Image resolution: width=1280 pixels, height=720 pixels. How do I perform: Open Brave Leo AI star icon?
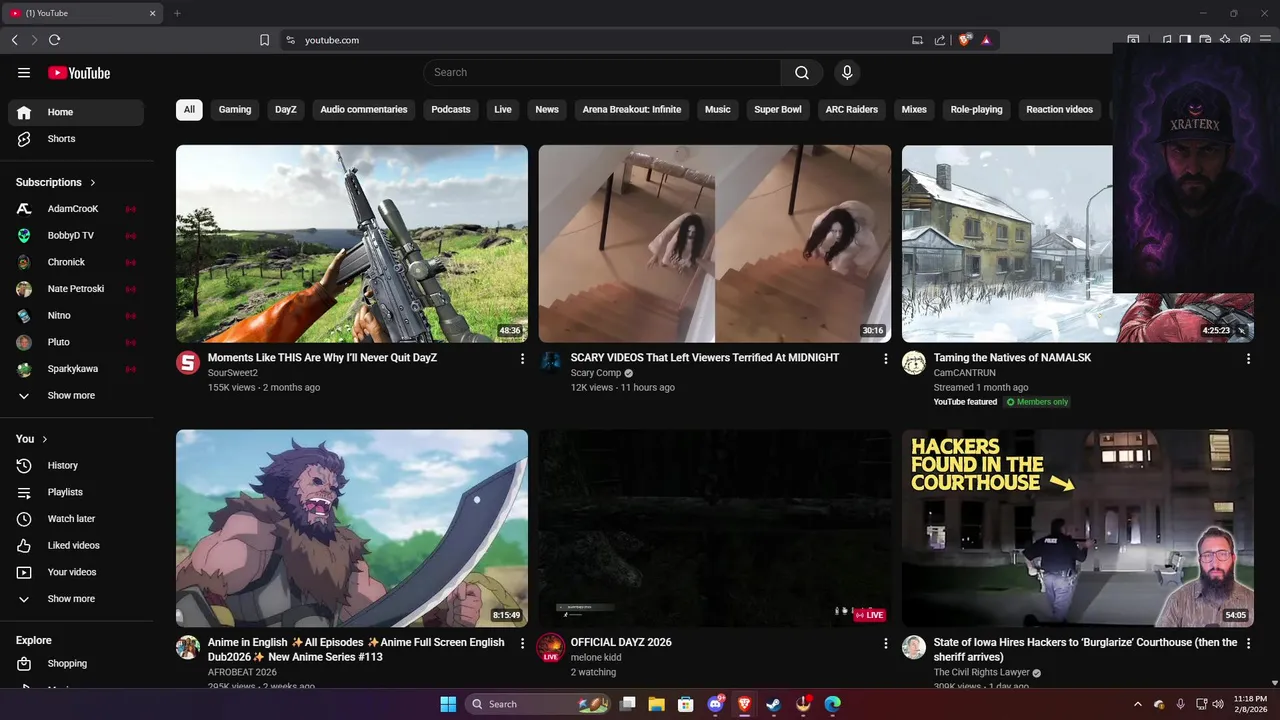click(x=1225, y=40)
